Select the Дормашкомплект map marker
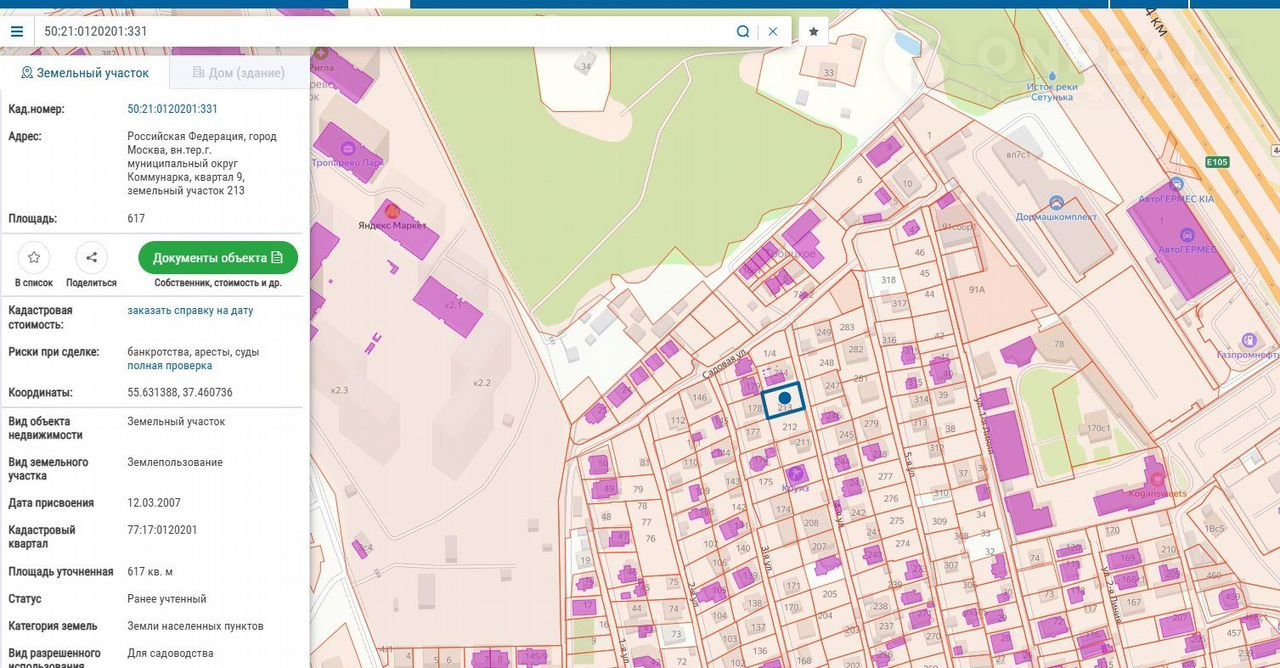 (1054, 202)
